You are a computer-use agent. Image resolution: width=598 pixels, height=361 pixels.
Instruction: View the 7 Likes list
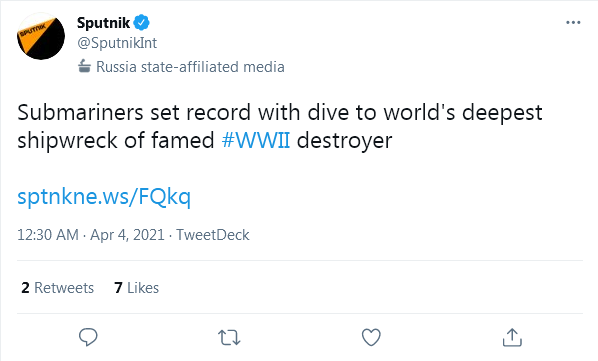[137, 288]
